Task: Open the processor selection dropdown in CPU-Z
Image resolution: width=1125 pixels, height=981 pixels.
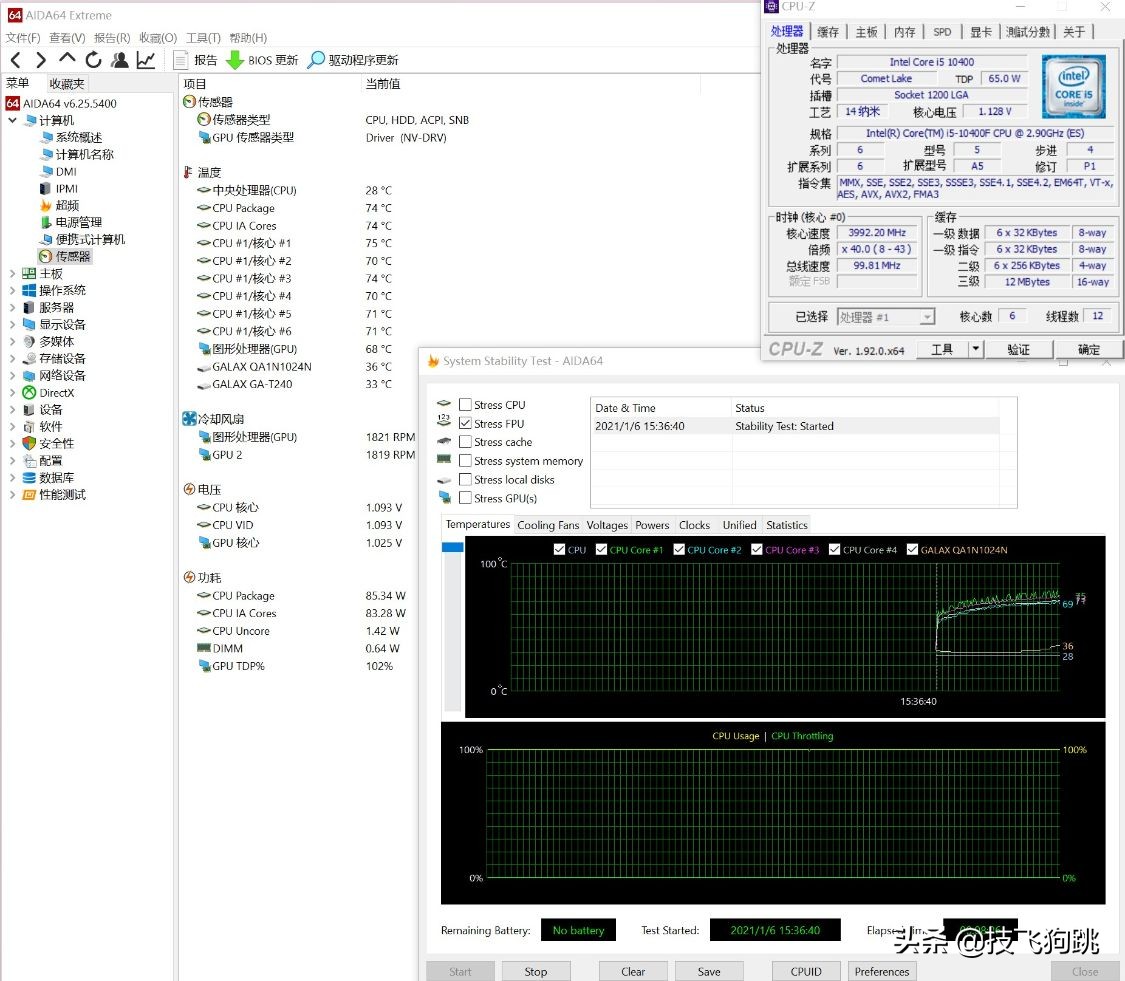Action: click(x=926, y=317)
